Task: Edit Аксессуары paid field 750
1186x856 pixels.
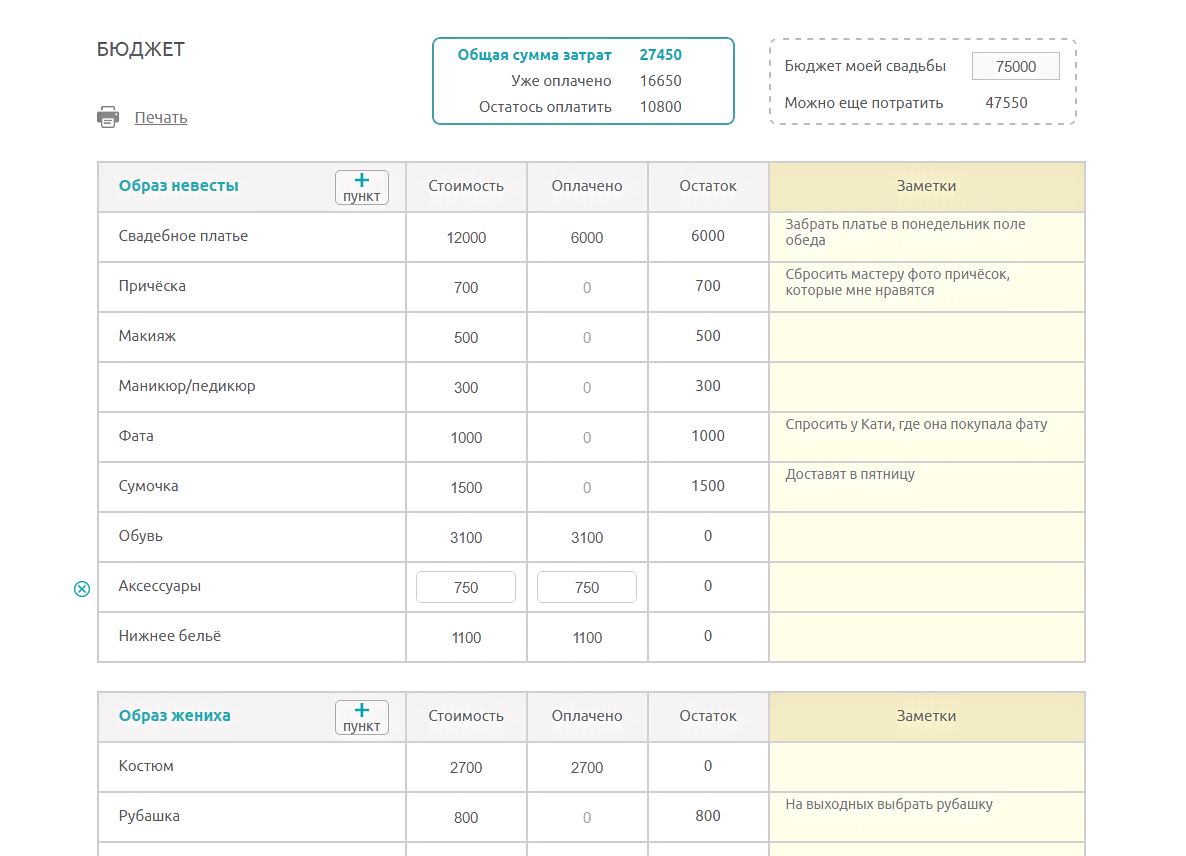Action: click(x=587, y=588)
